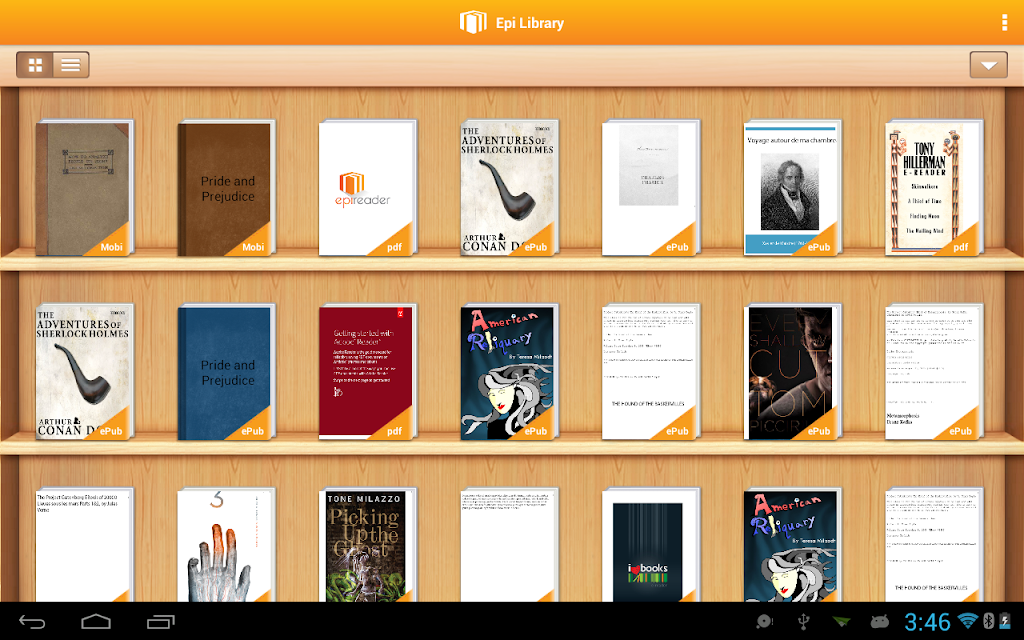Tap the Wi-Fi status icon

click(967, 620)
